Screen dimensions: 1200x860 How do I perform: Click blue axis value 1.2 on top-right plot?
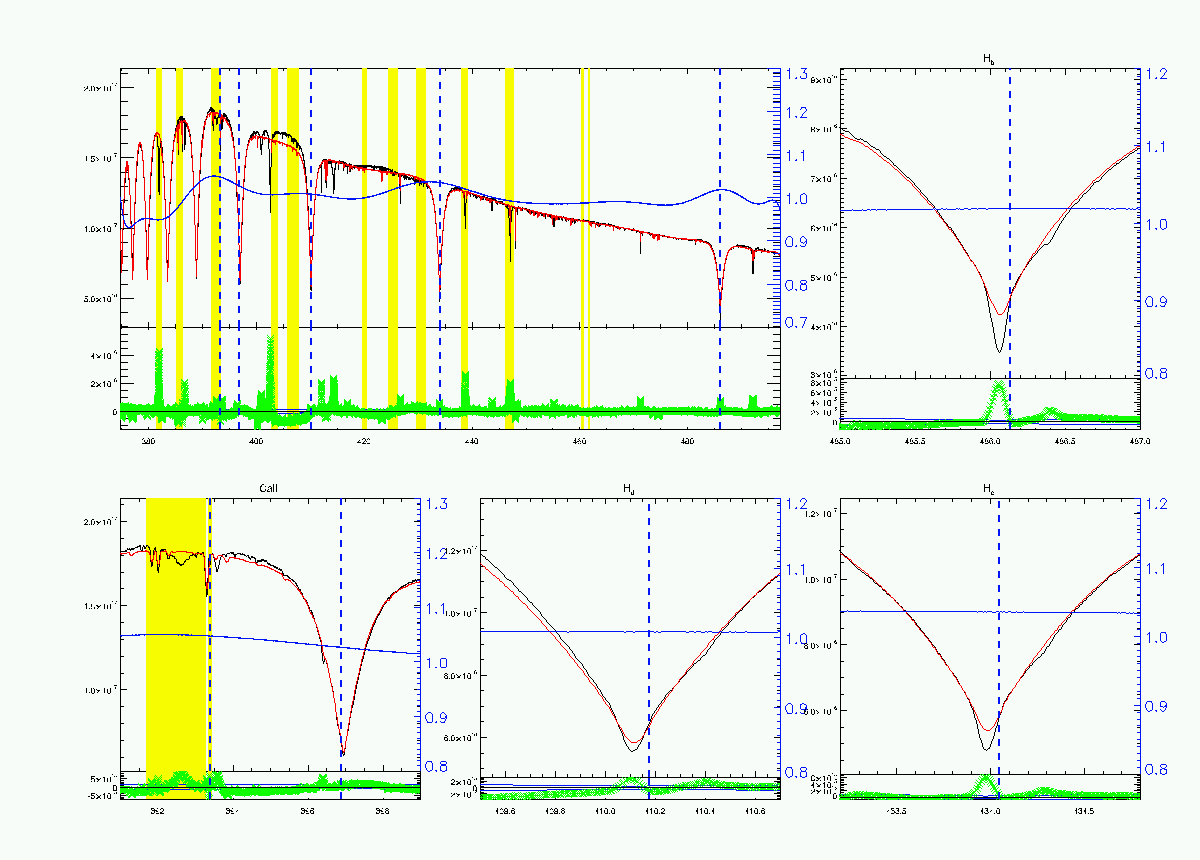pyautogui.click(x=1157, y=73)
